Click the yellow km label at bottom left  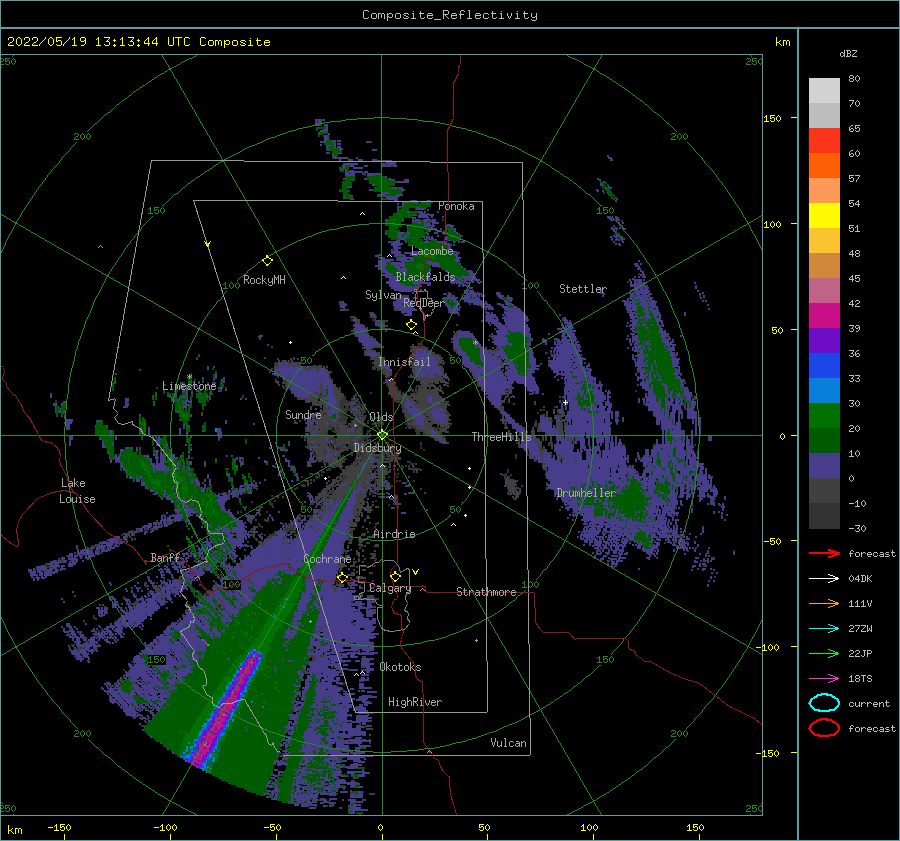click(14, 830)
